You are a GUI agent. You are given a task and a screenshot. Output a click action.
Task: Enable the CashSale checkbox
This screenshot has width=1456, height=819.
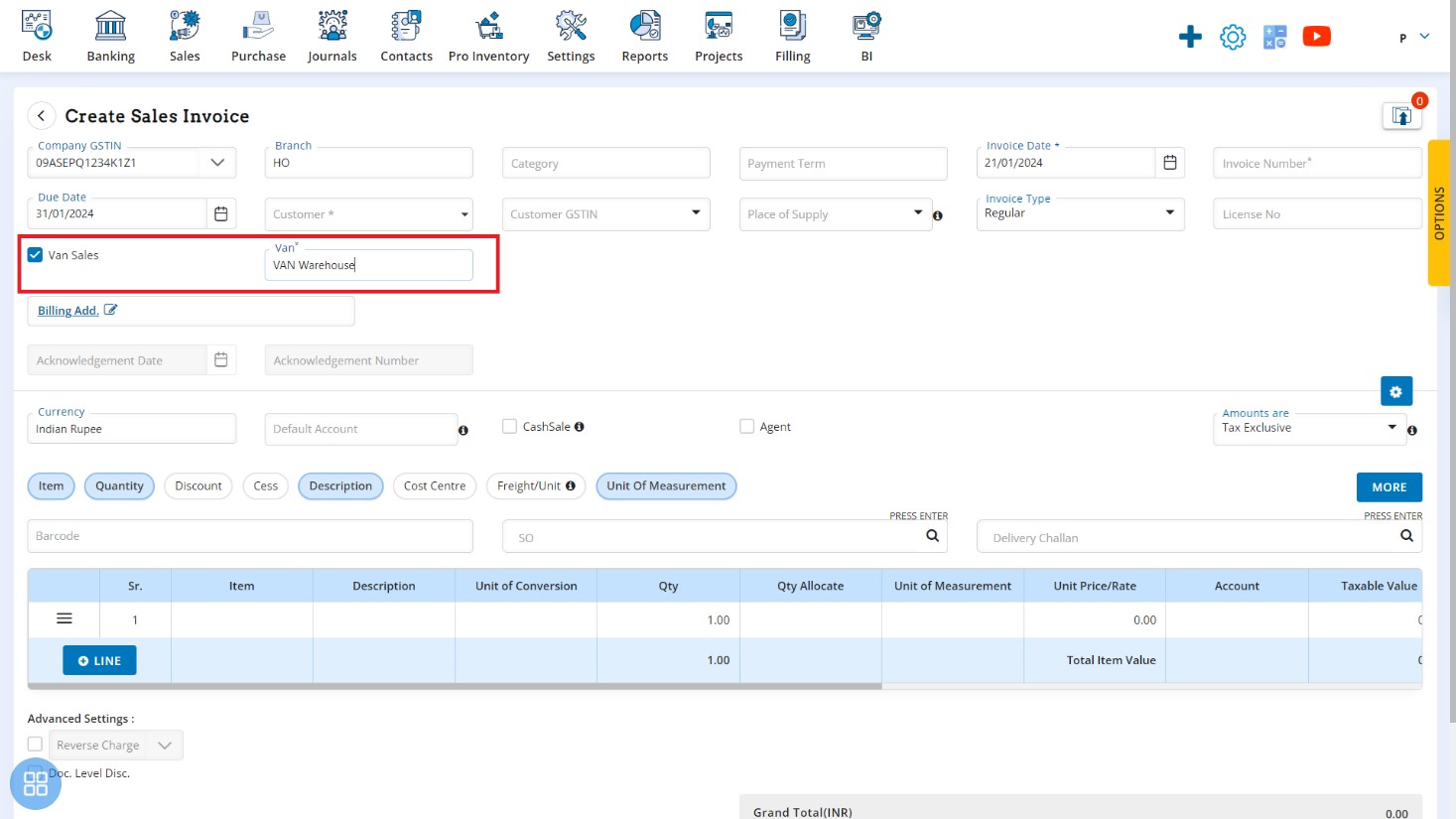tap(509, 426)
